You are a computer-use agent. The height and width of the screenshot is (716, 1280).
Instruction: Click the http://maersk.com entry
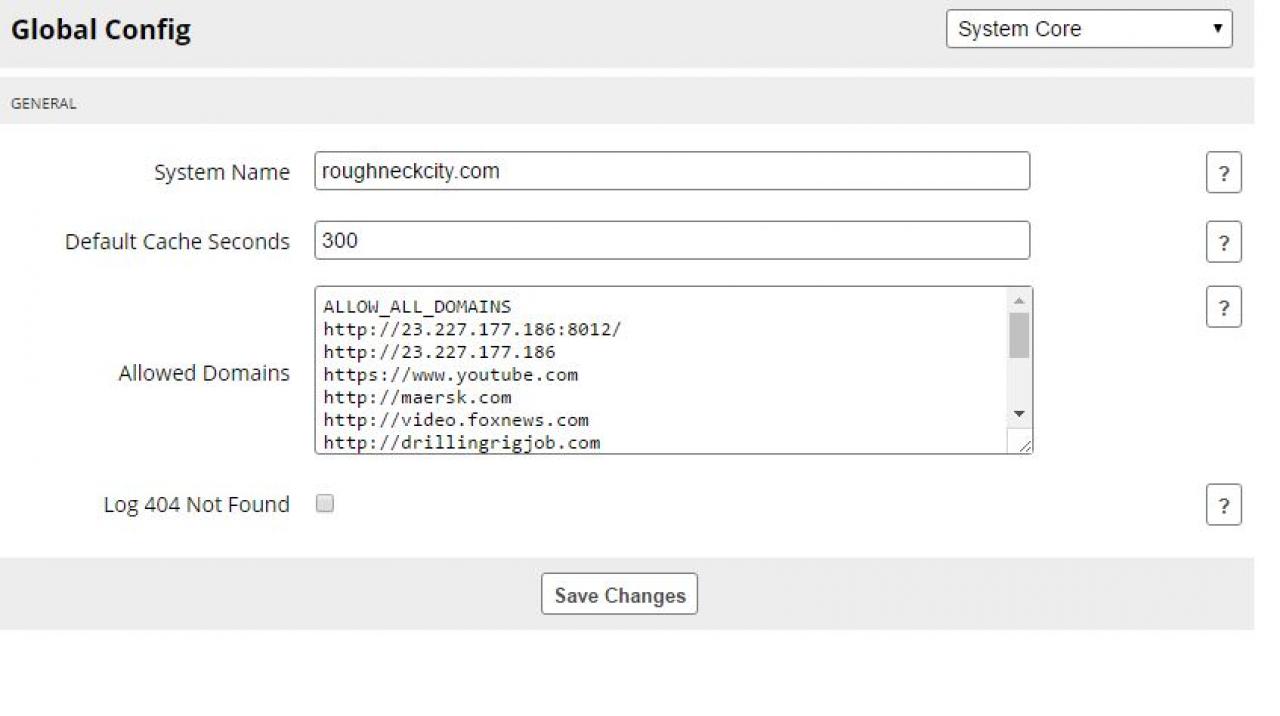pos(417,398)
